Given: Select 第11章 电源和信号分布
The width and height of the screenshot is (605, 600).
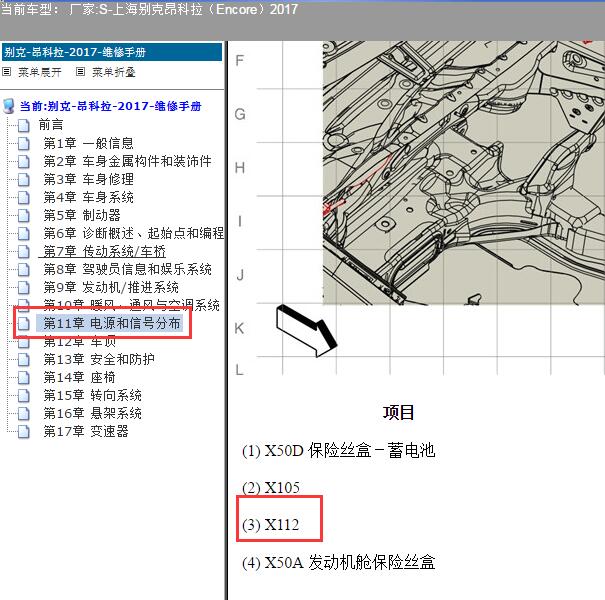Looking at the screenshot, I should 111,323.
